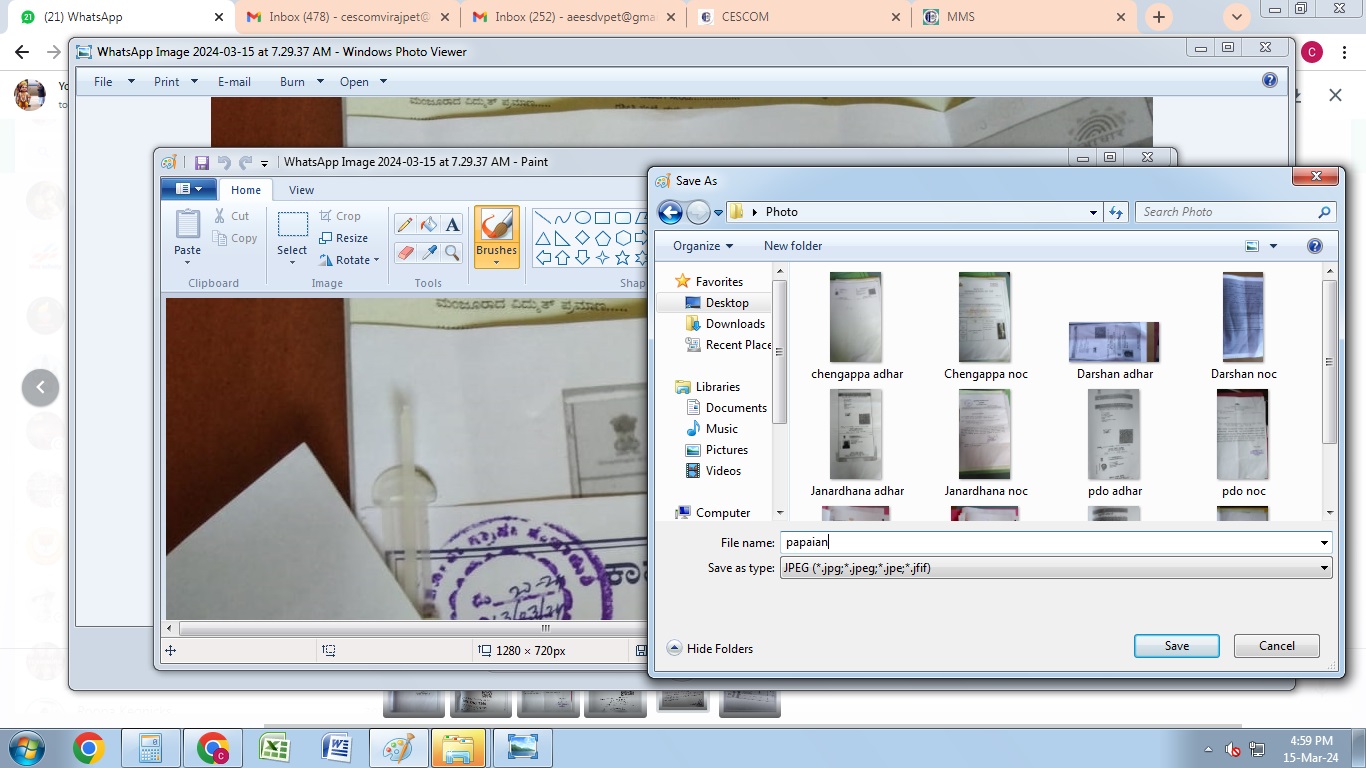Image resolution: width=1366 pixels, height=768 pixels.
Task: Switch to the CESCOM browser tab
Action: coord(800,17)
